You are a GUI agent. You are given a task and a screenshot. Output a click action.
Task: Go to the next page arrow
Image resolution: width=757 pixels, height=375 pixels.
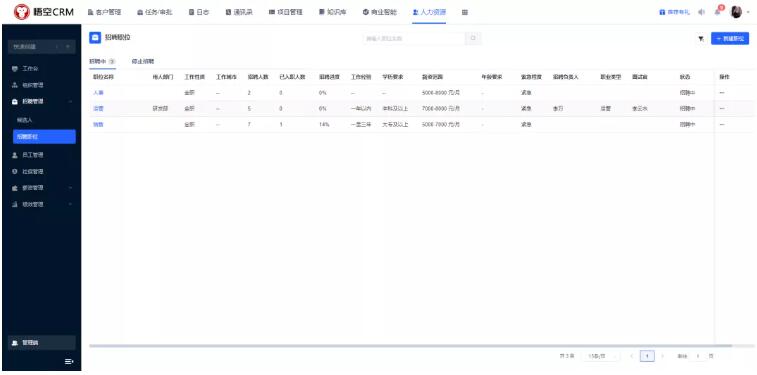[x=662, y=356]
